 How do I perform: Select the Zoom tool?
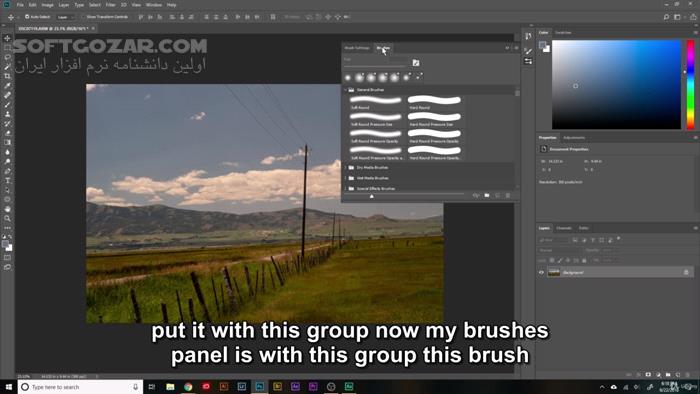point(7,219)
